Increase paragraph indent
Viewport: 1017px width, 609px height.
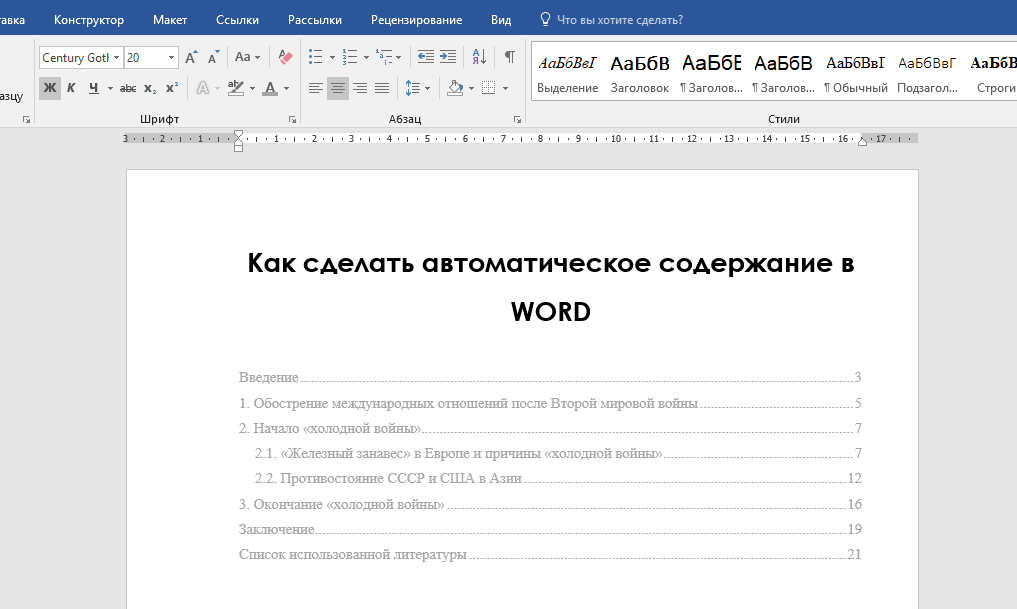coord(448,57)
